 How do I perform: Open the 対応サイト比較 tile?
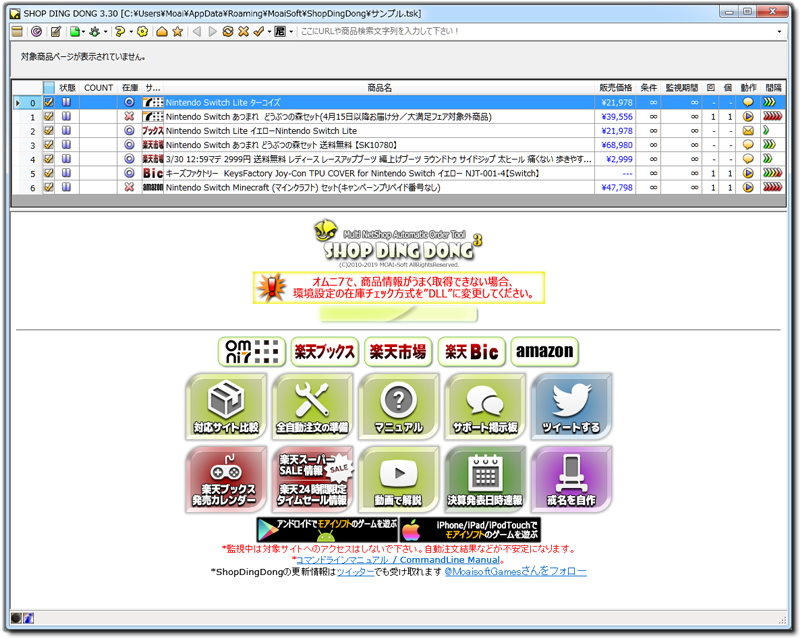pyautogui.click(x=226, y=406)
